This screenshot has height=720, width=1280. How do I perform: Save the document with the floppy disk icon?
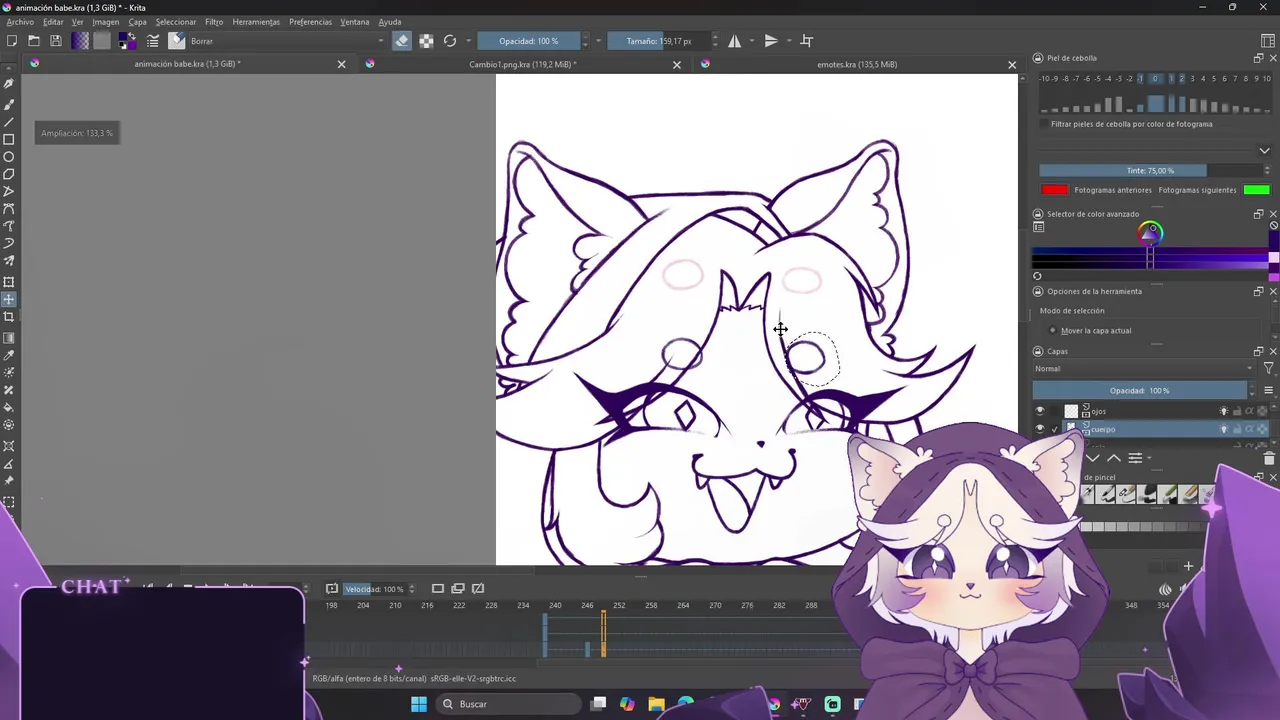pos(56,41)
